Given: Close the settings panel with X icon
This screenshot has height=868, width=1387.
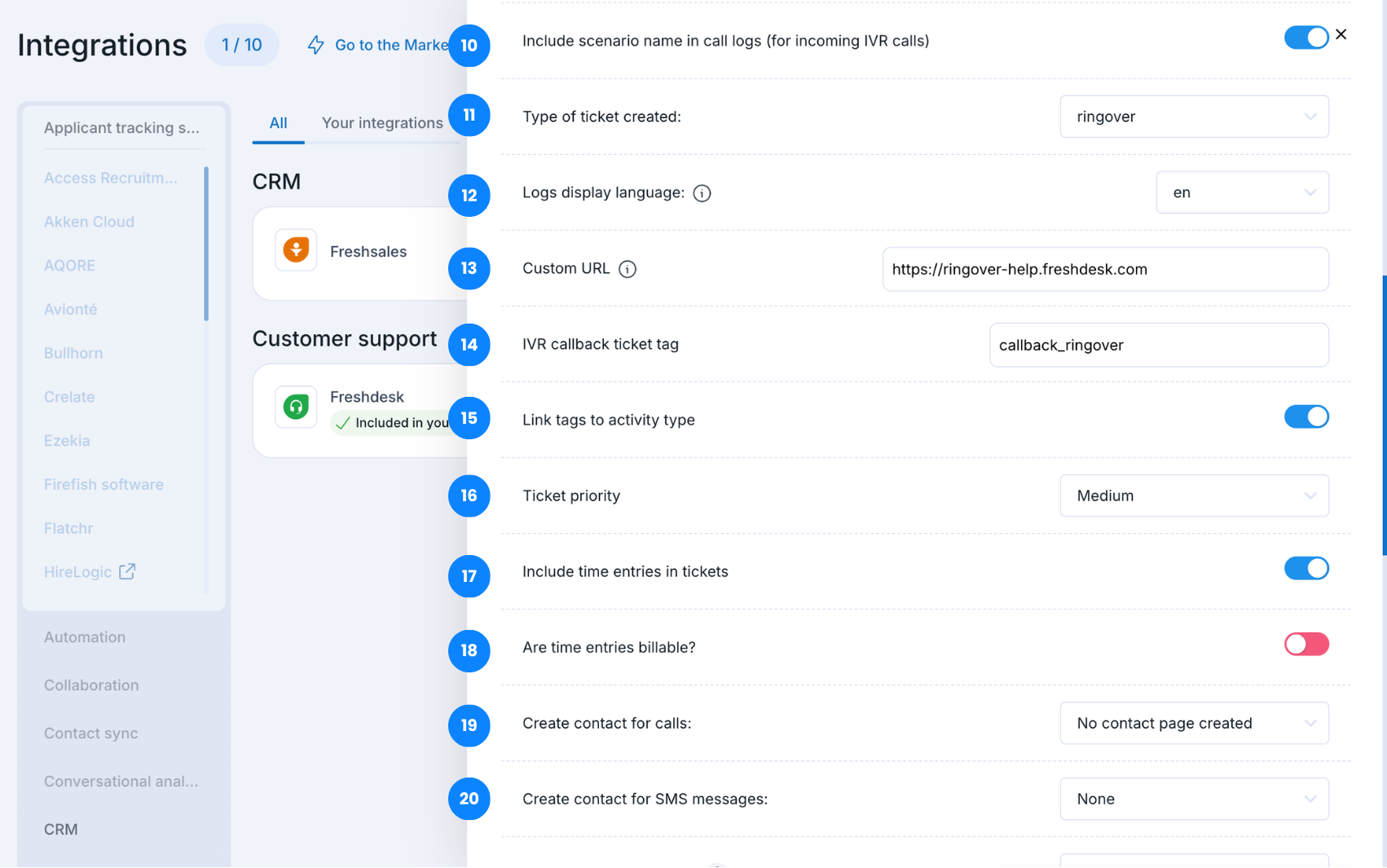Looking at the screenshot, I should point(1341,34).
